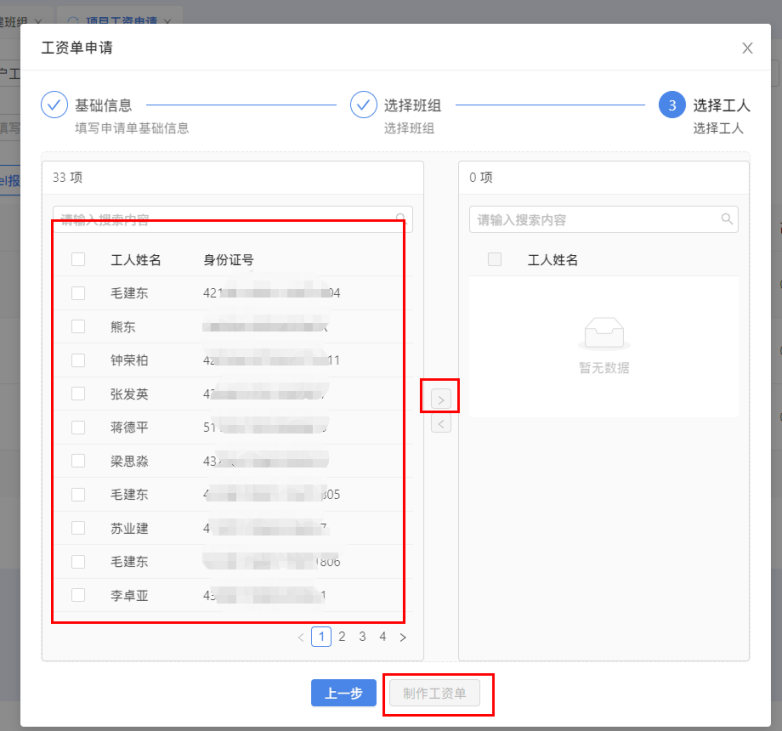Viewport: 782px width, 731px height.
Task: Focus the right panel search input
Action: click(595, 220)
